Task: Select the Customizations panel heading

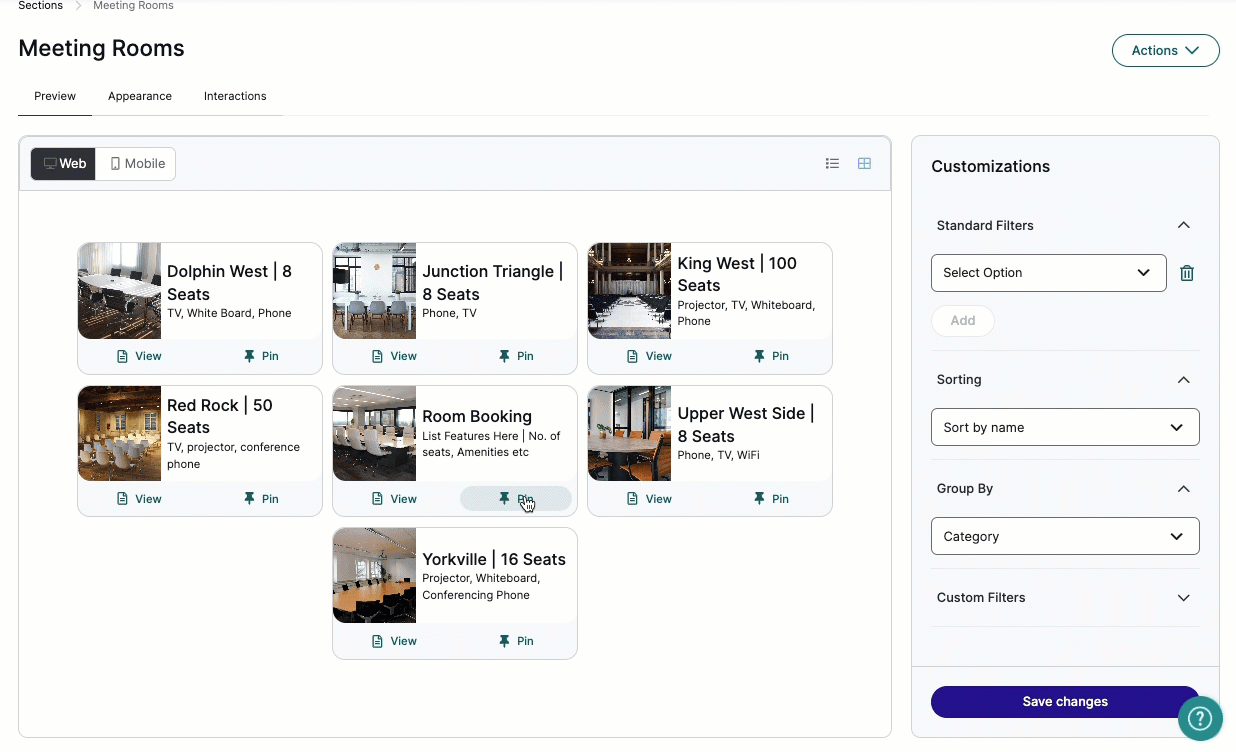Action: [x=990, y=167]
